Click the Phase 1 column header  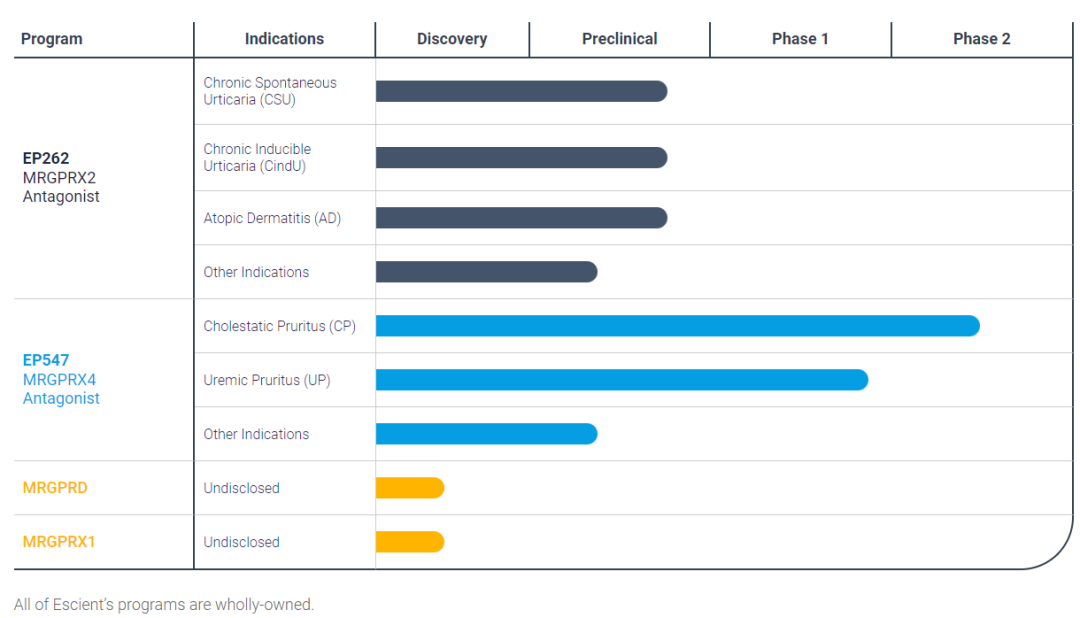[x=800, y=39]
